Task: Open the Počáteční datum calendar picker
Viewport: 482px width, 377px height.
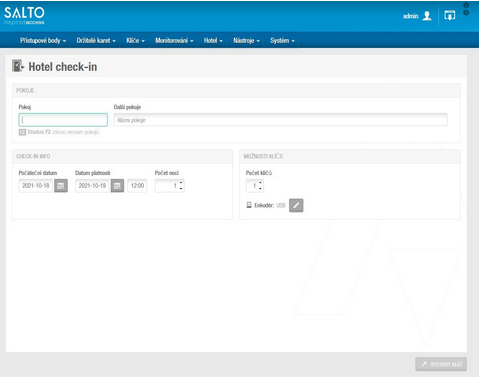Action: [61, 186]
